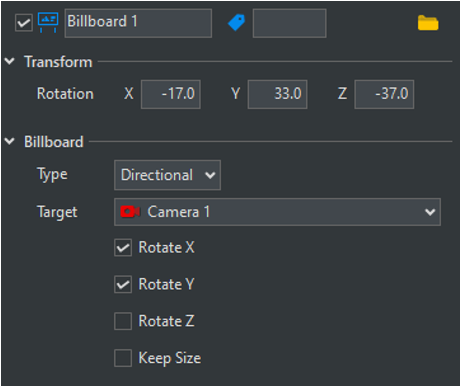
Task: Uncheck the Rotate Y option
Action: (123, 284)
